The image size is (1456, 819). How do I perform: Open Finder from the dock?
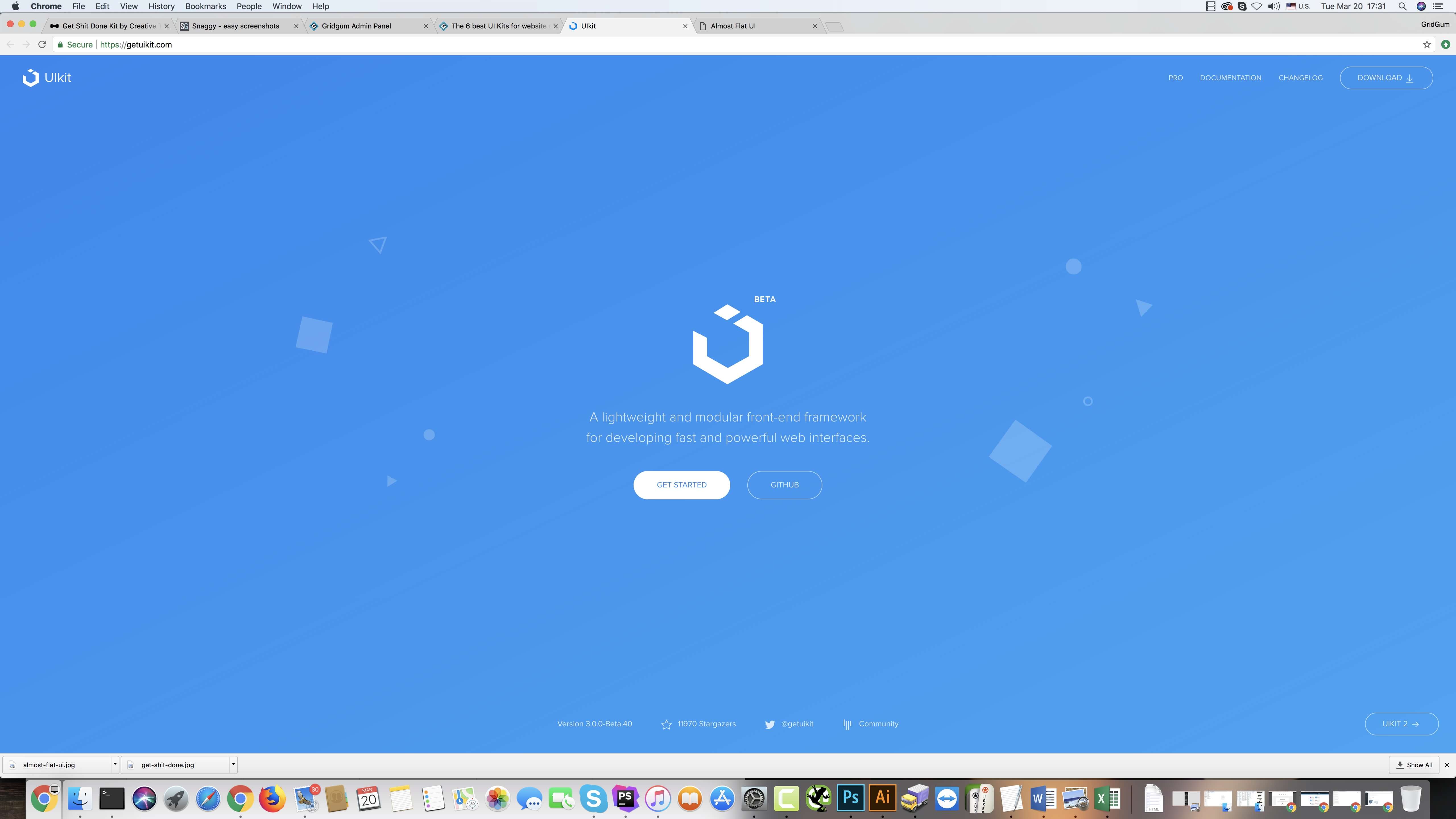click(x=80, y=799)
